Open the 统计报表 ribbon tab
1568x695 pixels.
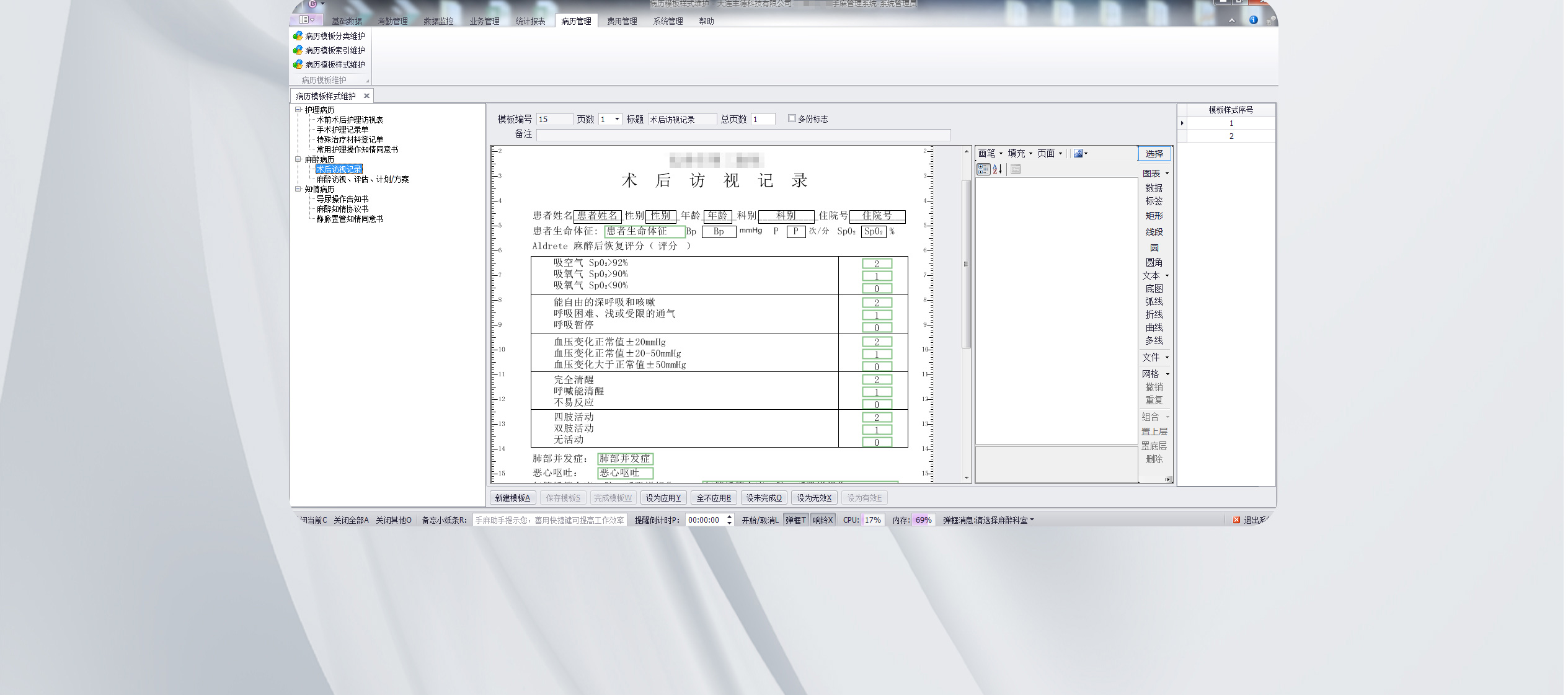(x=530, y=21)
